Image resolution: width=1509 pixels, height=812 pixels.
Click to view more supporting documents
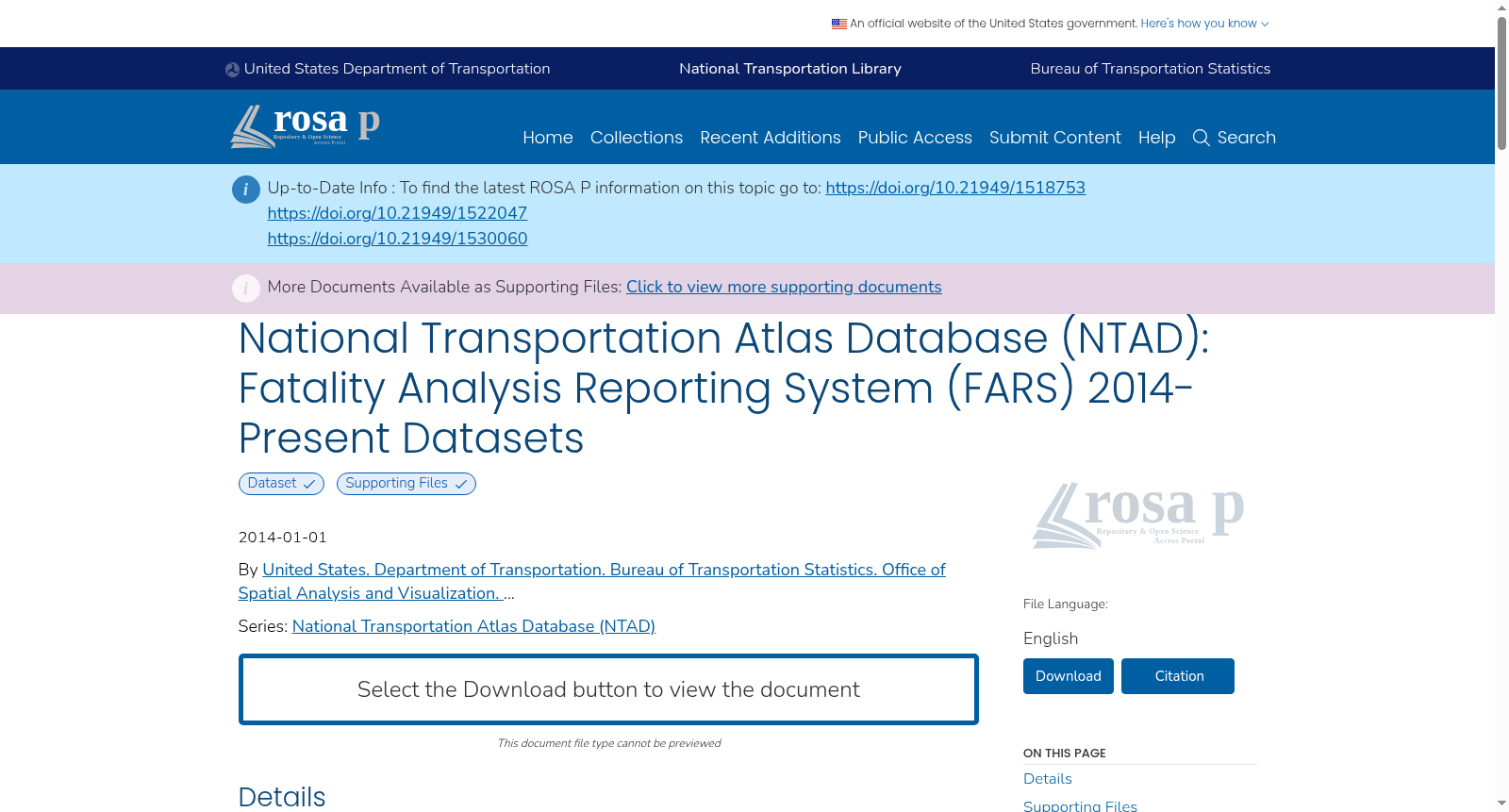click(784, 287)
